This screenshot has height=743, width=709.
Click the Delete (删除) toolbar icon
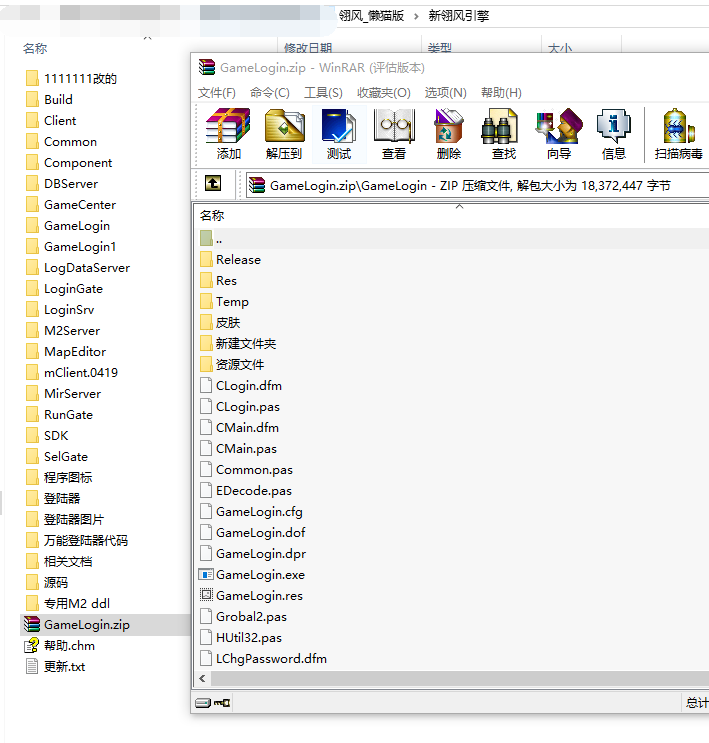pos(449,134)
